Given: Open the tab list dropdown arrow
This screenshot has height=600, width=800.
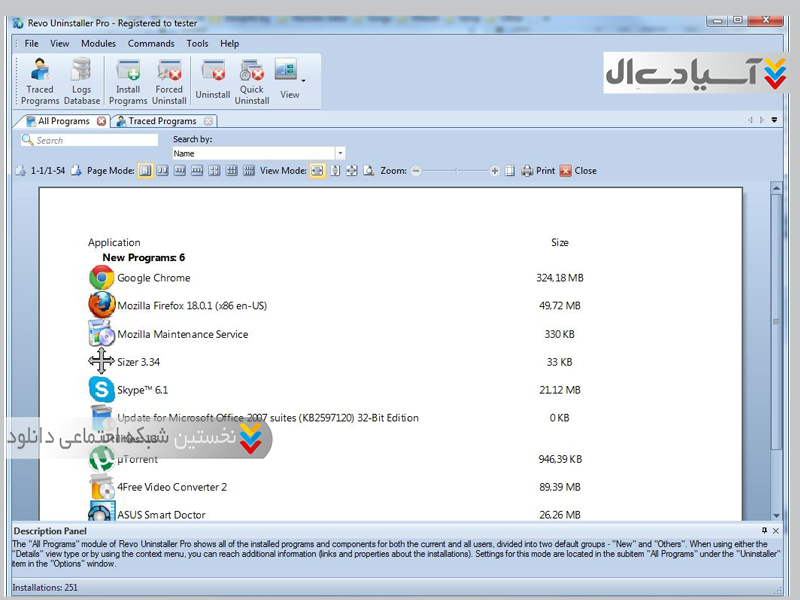Looking at the screenshot, I should (774, 121).
